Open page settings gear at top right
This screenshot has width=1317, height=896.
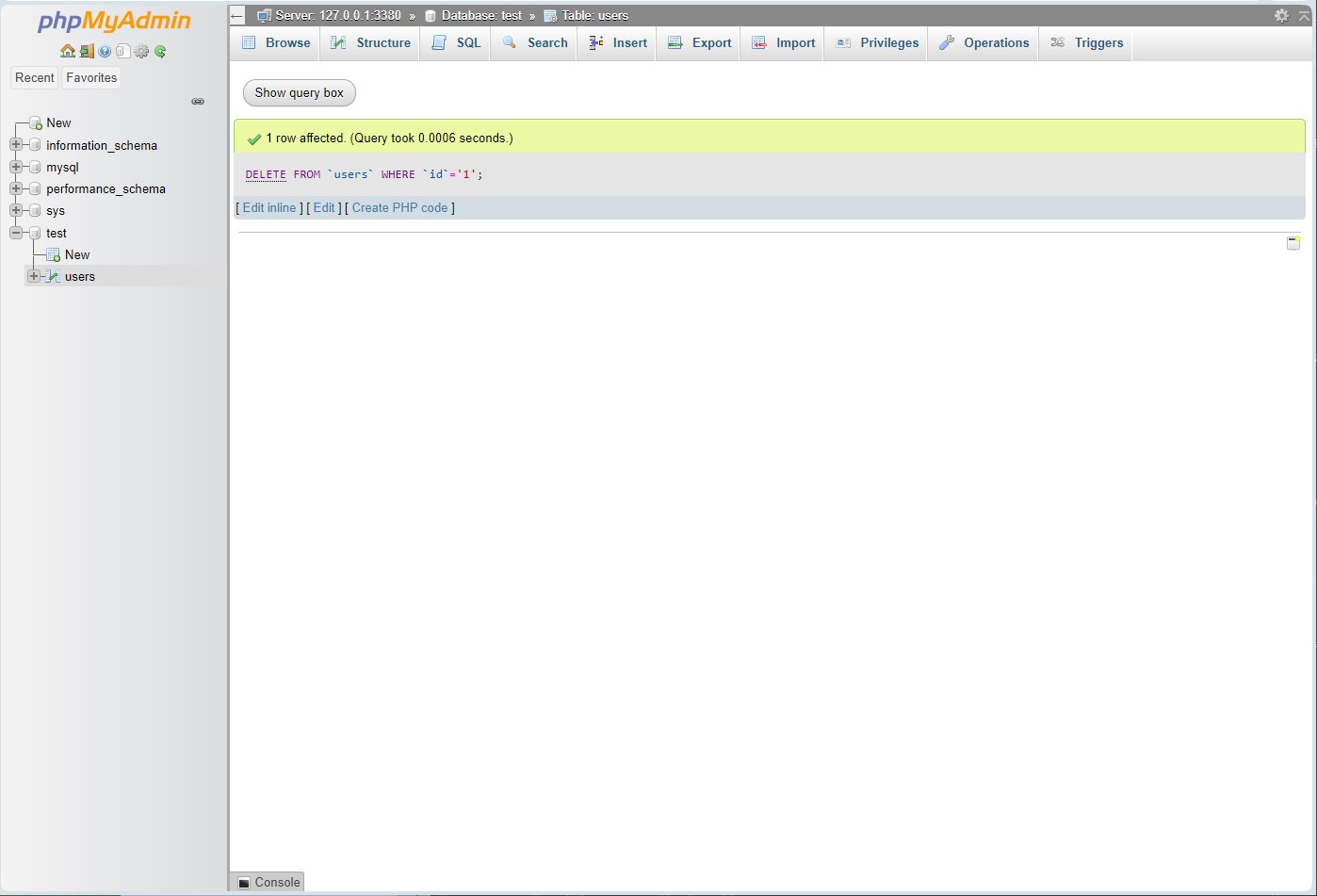[1282, 15]
